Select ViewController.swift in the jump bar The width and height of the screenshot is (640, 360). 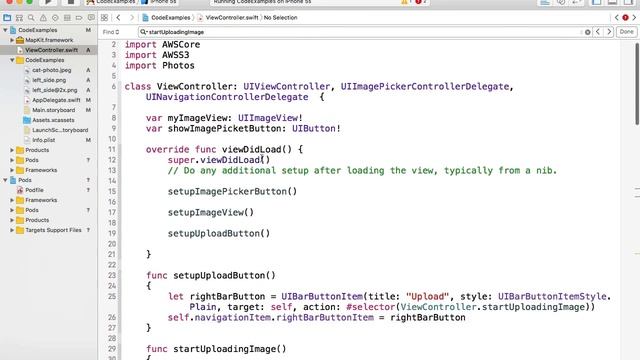(228, 18)
